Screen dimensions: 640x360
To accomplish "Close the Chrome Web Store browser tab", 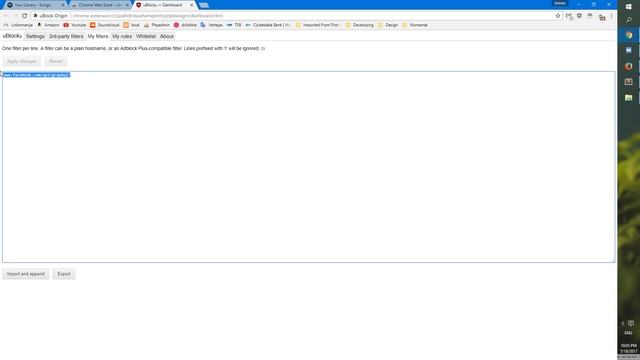I will pos(127,5).
